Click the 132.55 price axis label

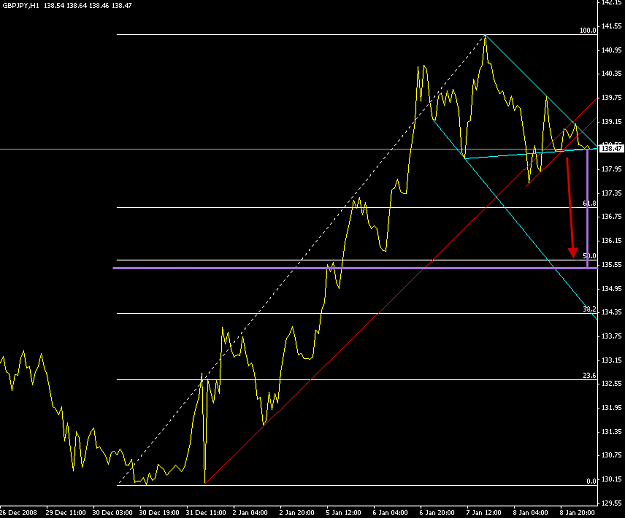pyautogui.click(x=611, y=384)
